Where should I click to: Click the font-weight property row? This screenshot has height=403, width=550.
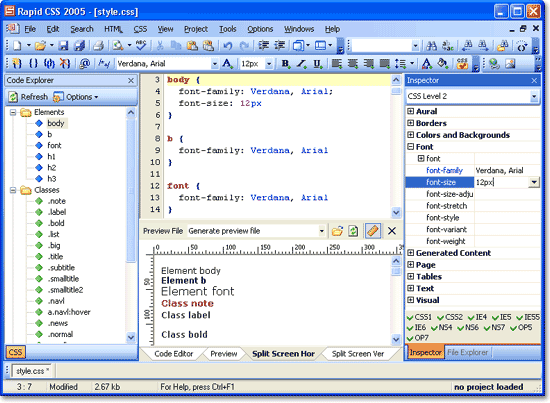[472, 241]
